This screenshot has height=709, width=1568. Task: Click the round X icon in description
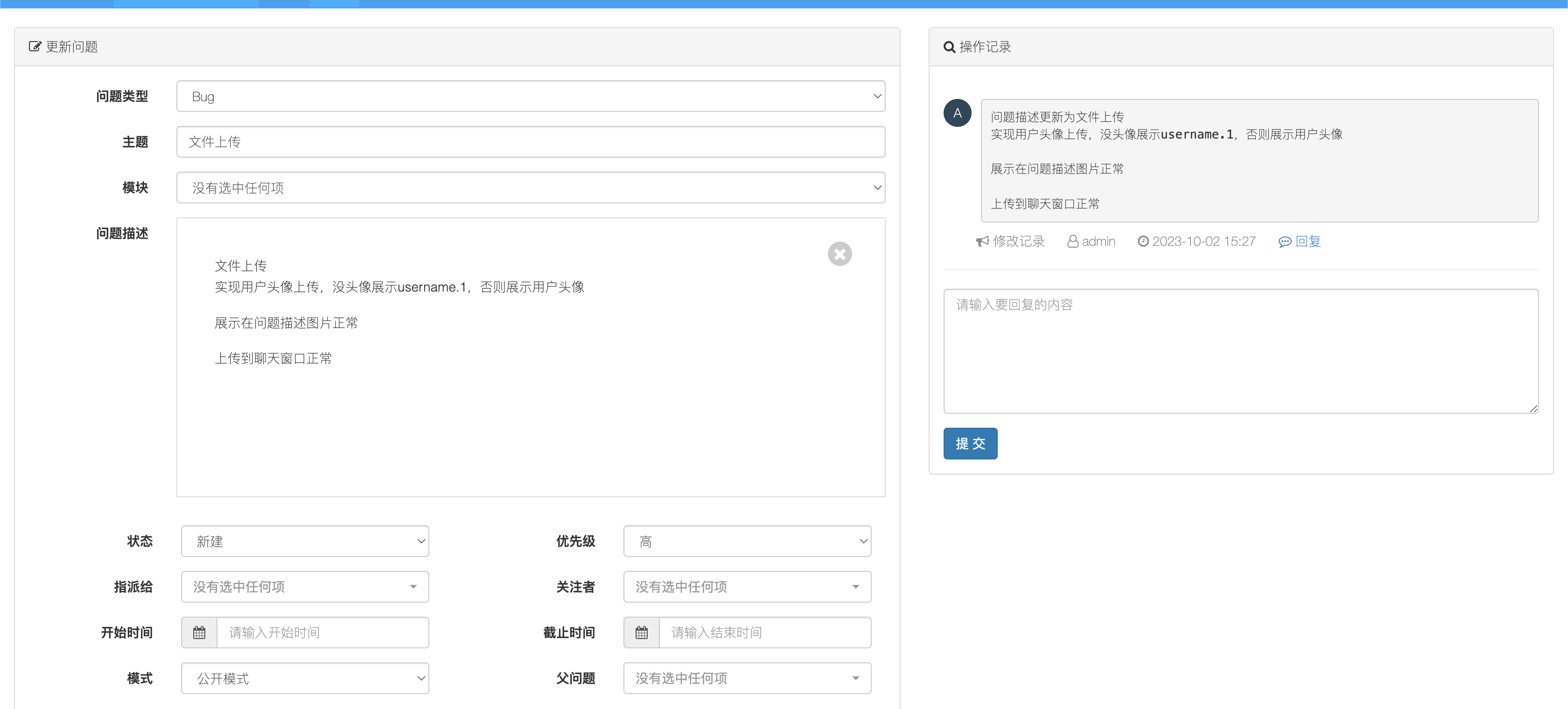point(840,254)
